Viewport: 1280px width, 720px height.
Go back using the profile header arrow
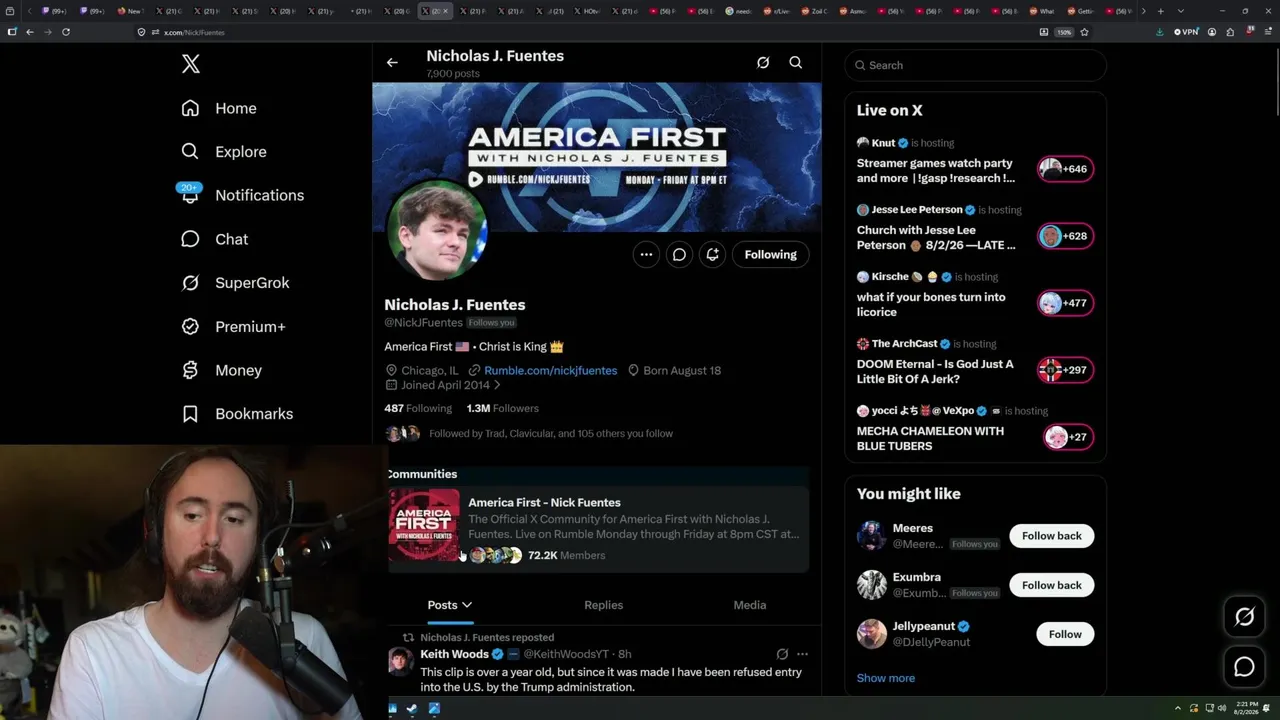coord(392,63)
